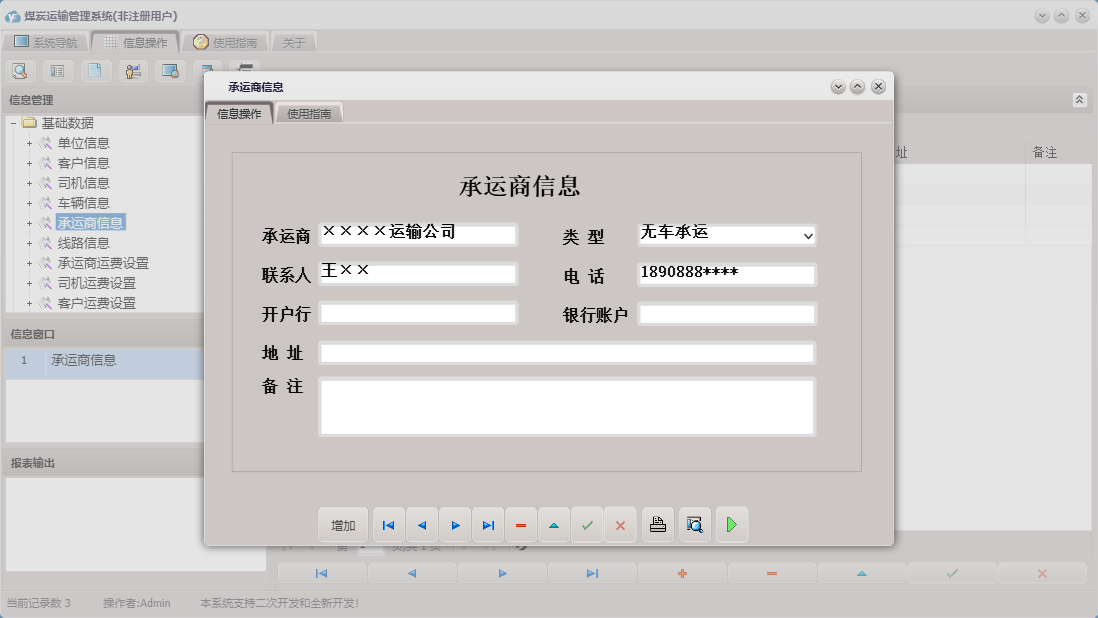Viewport: 1098px width, 618px height.
Task: Click the magnifier preview icon on the top toolbar
Action: 20,70
